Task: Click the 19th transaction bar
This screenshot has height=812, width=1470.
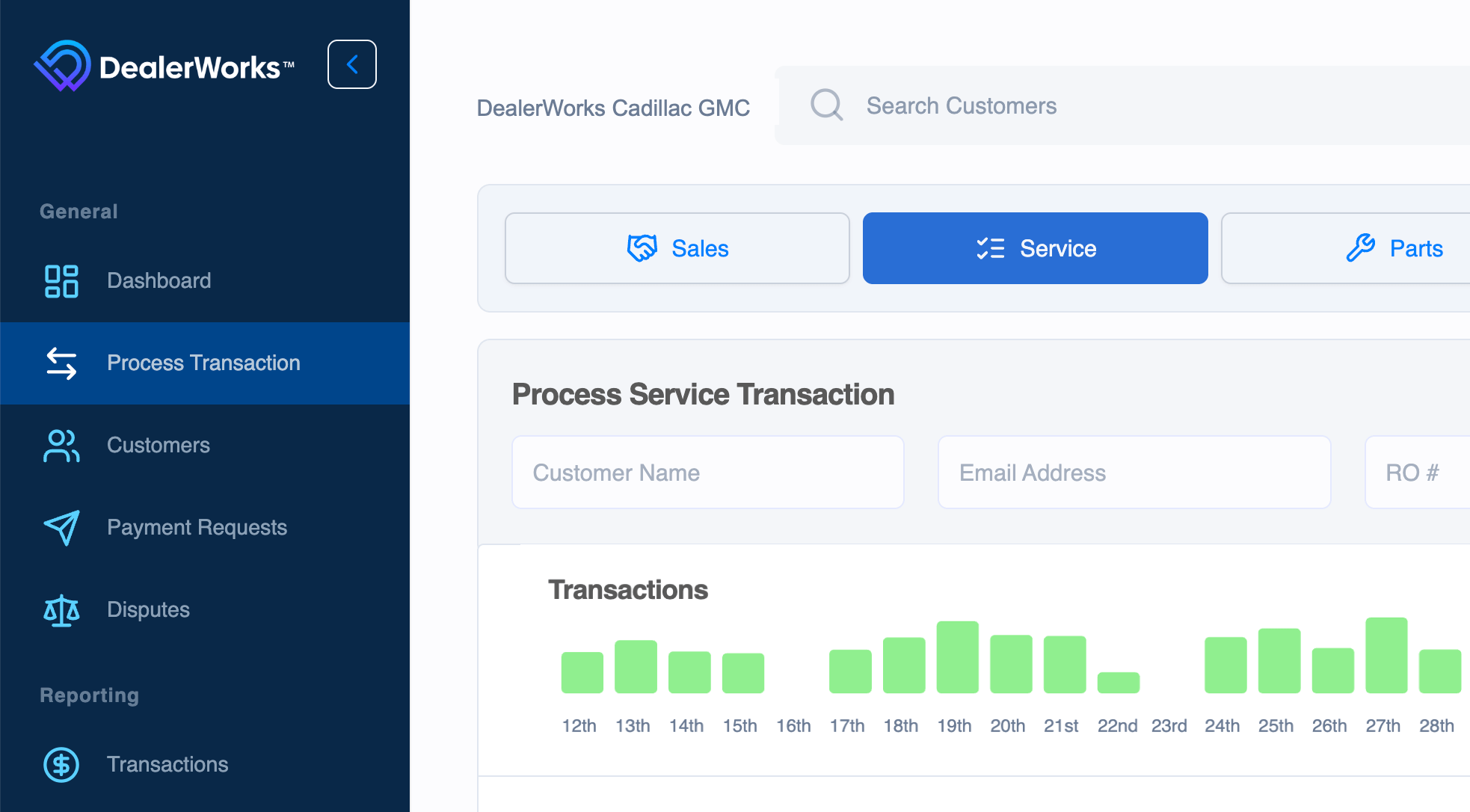Action: coord(957,657)
